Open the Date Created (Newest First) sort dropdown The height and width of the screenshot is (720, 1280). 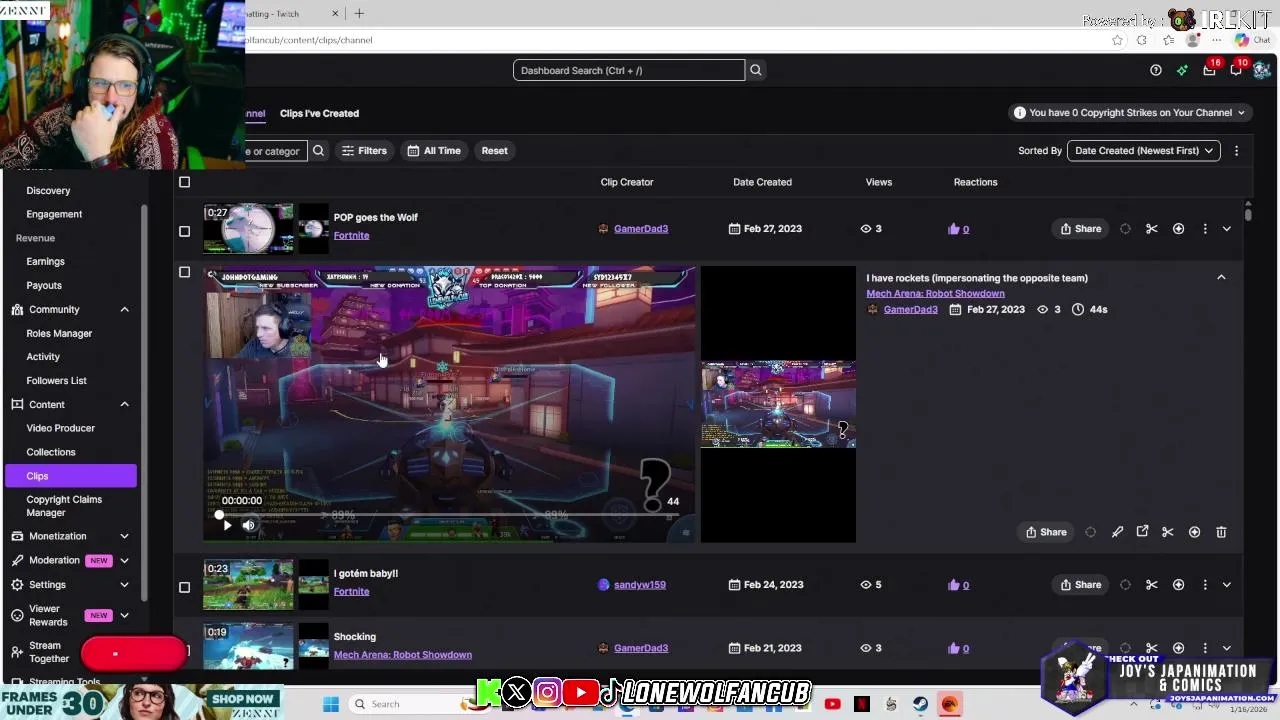coord(1143,151)
